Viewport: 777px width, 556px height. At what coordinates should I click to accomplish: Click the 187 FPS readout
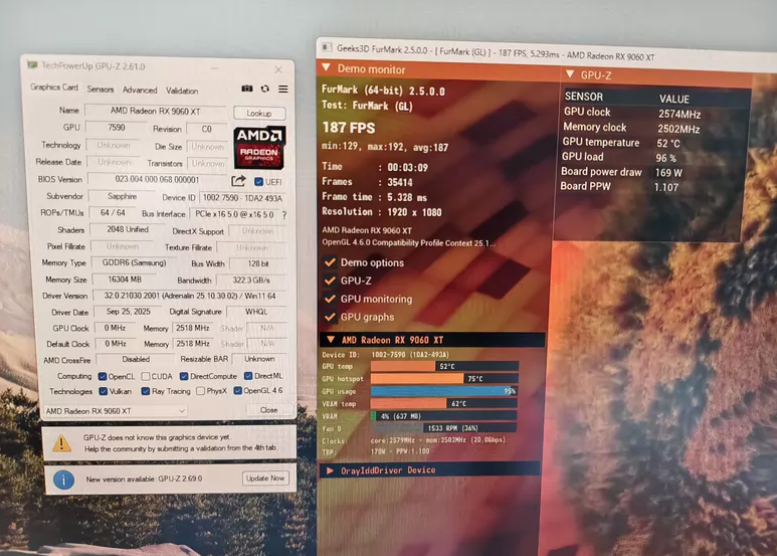coord(349,128)
